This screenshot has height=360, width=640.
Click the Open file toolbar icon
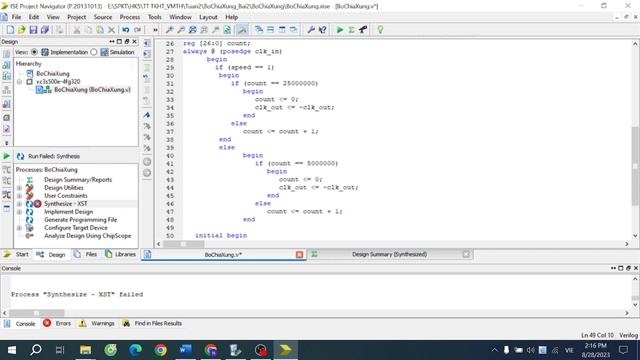22,30
